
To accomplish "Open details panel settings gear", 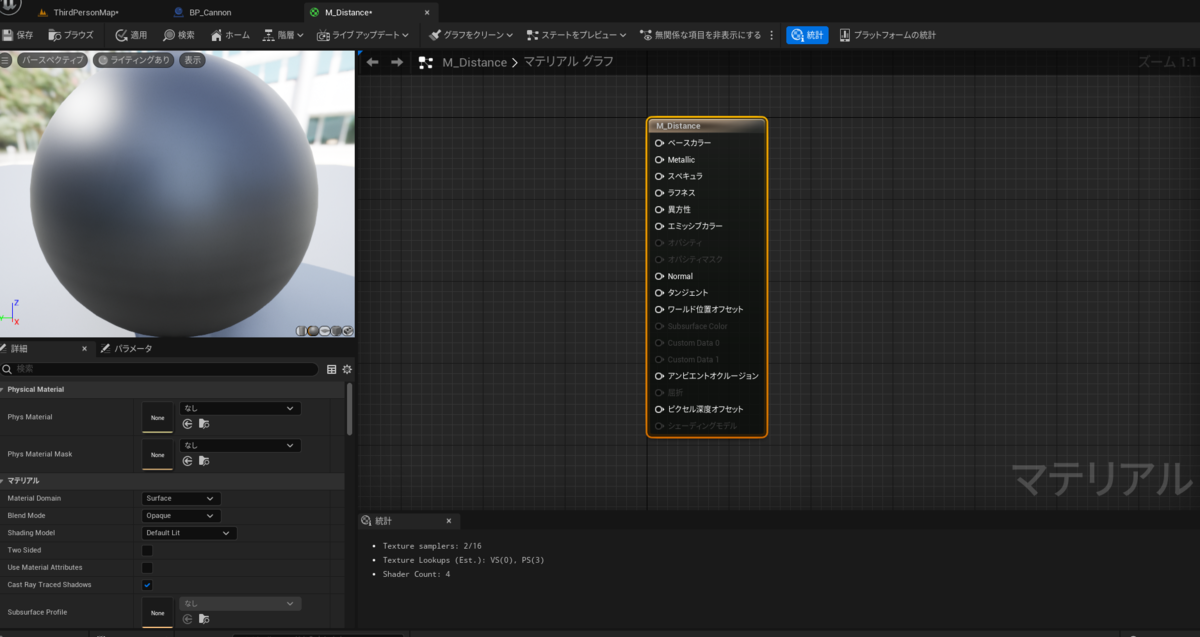I will point(347,369).
